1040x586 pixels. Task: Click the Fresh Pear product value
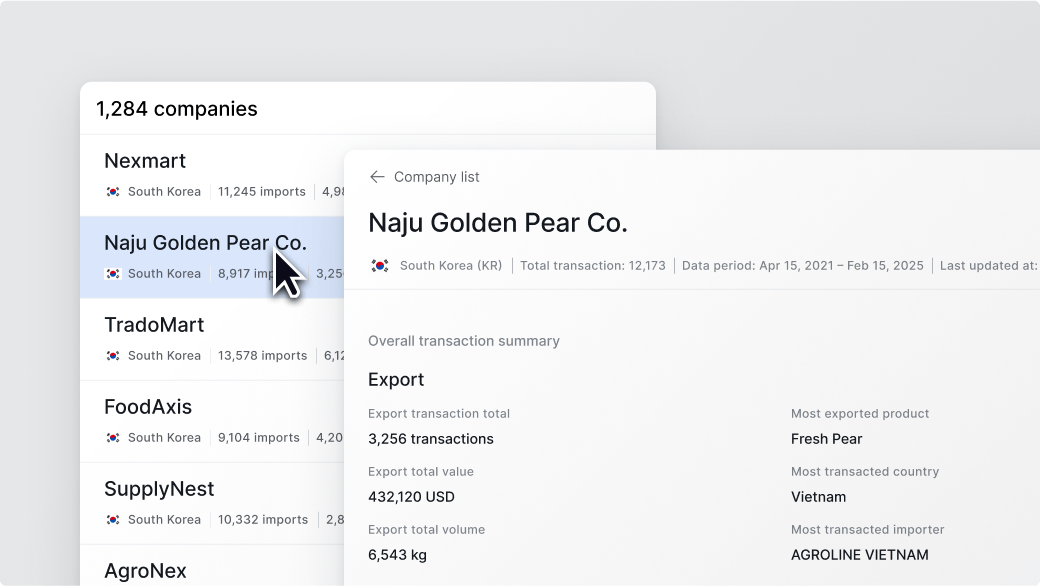[x=826, y=439]
